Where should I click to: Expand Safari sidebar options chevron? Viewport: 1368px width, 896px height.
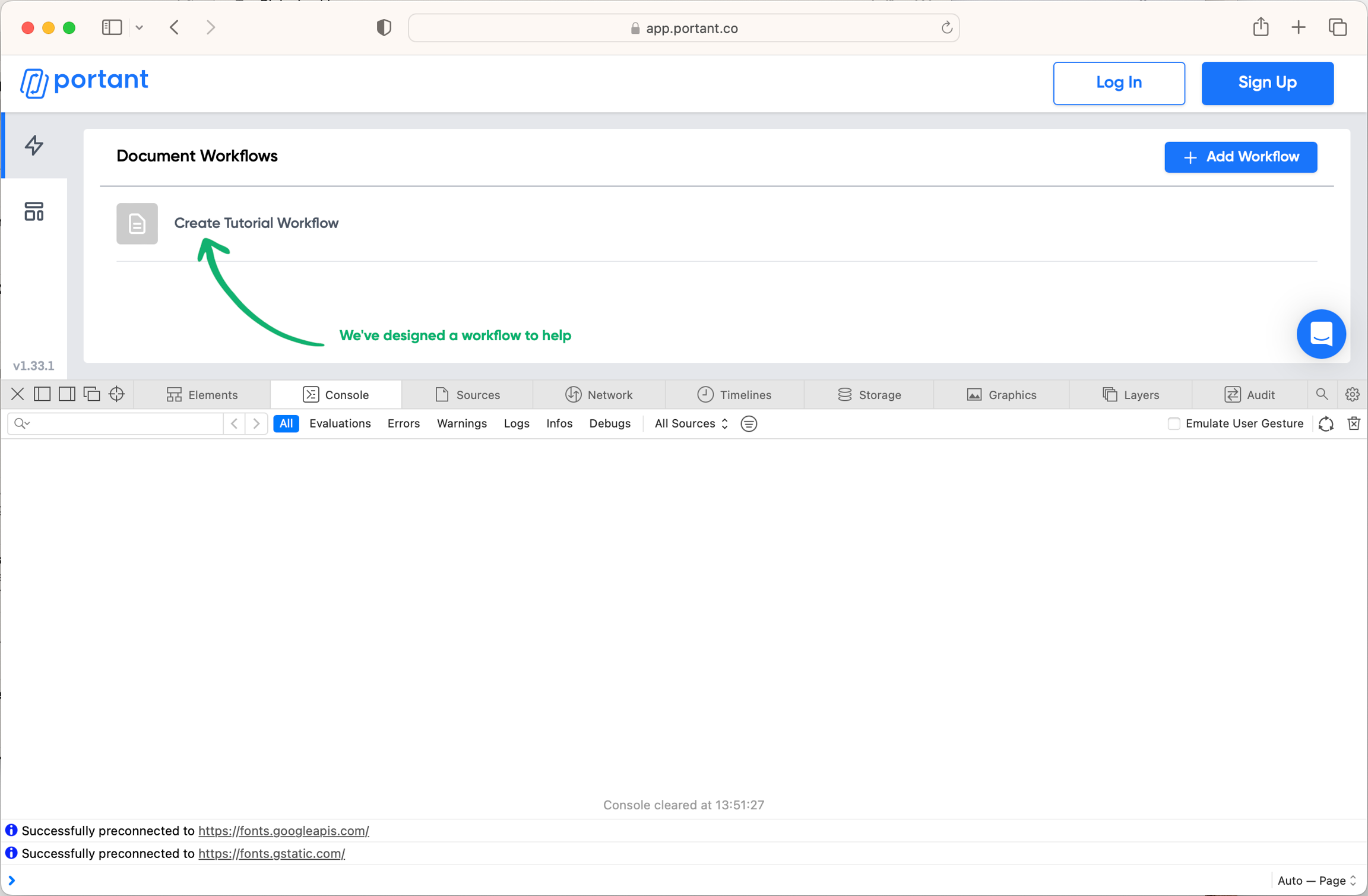[140, 28]
